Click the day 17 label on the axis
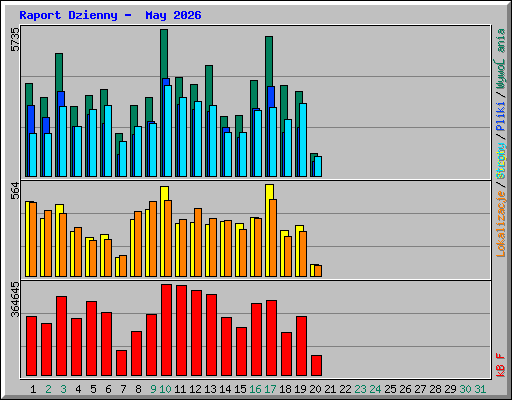This screenshot has width=512, height=400. point(270,389)
